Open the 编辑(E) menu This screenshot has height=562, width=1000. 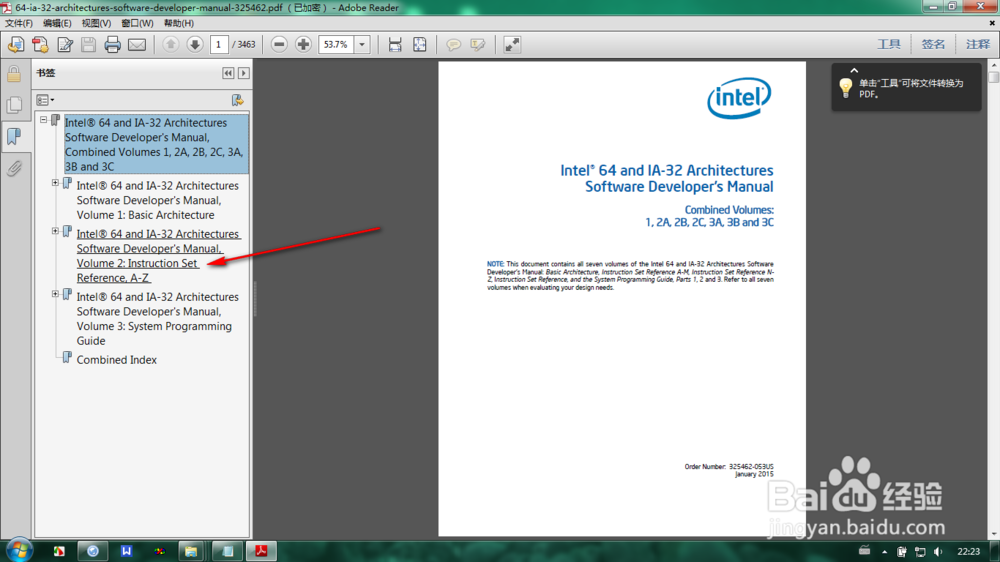point(57,23)
